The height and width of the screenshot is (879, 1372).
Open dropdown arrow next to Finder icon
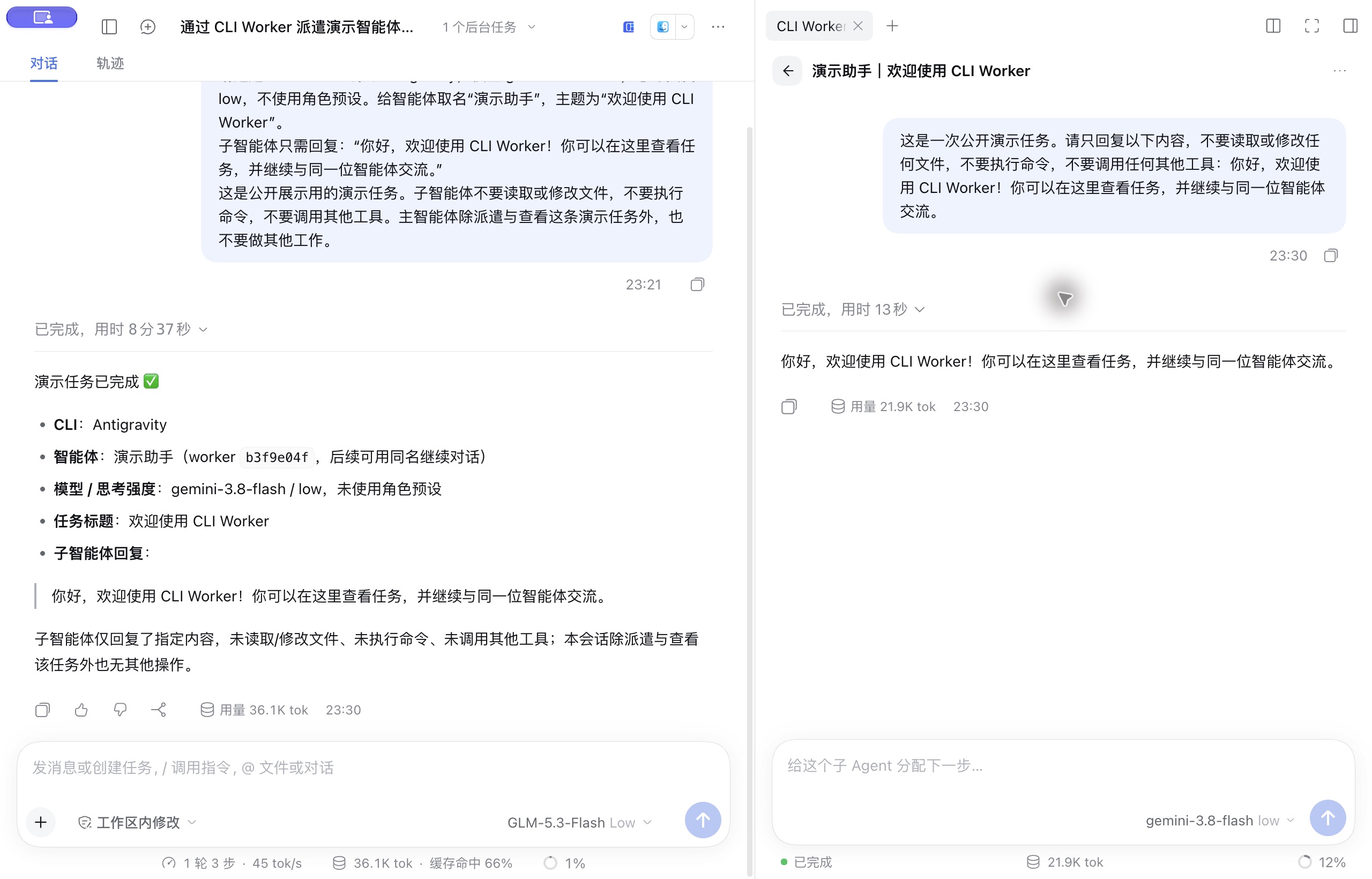click(x=684, y=27)
